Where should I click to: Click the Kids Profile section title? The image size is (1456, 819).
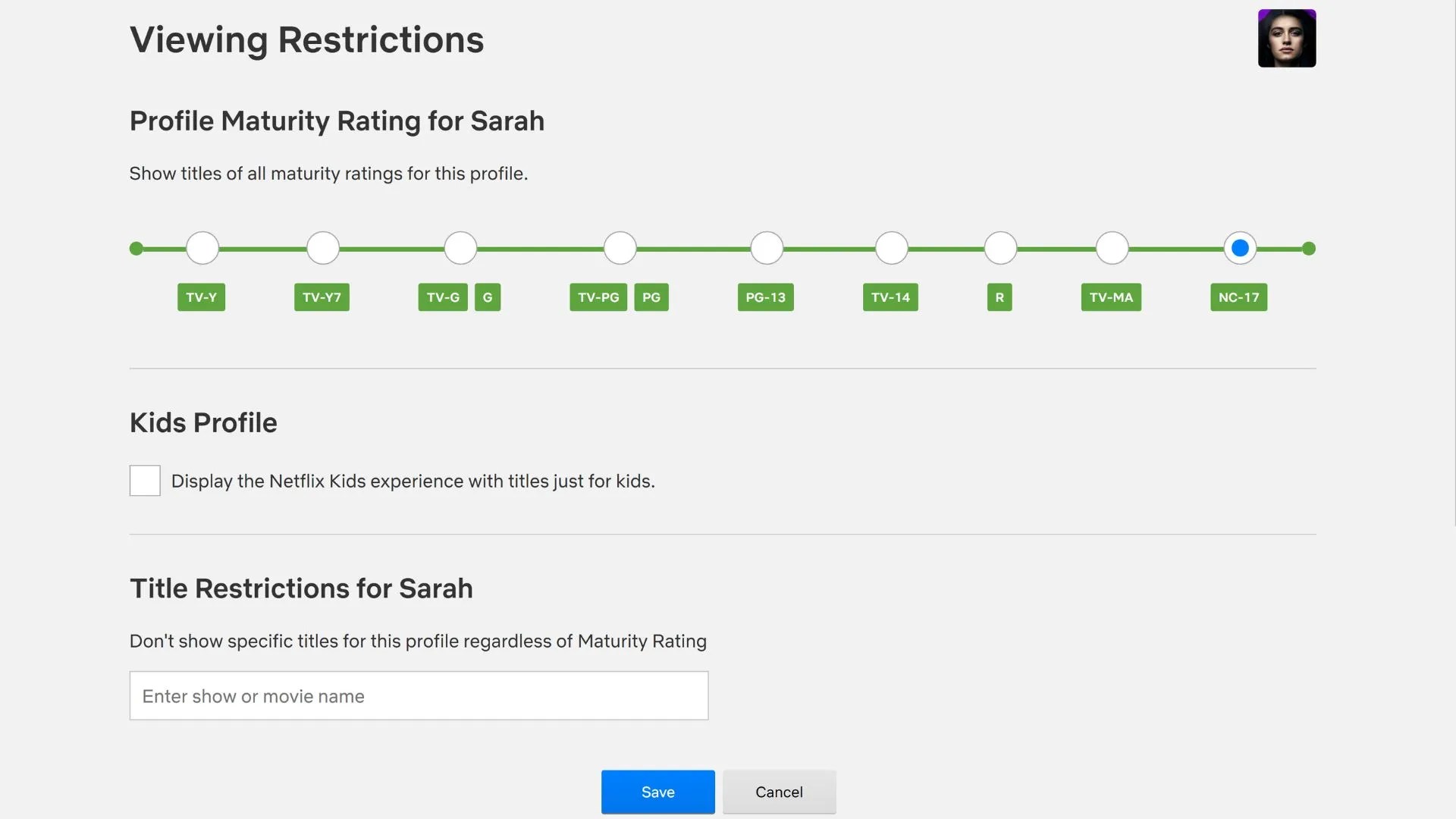[x=203, y=422]
